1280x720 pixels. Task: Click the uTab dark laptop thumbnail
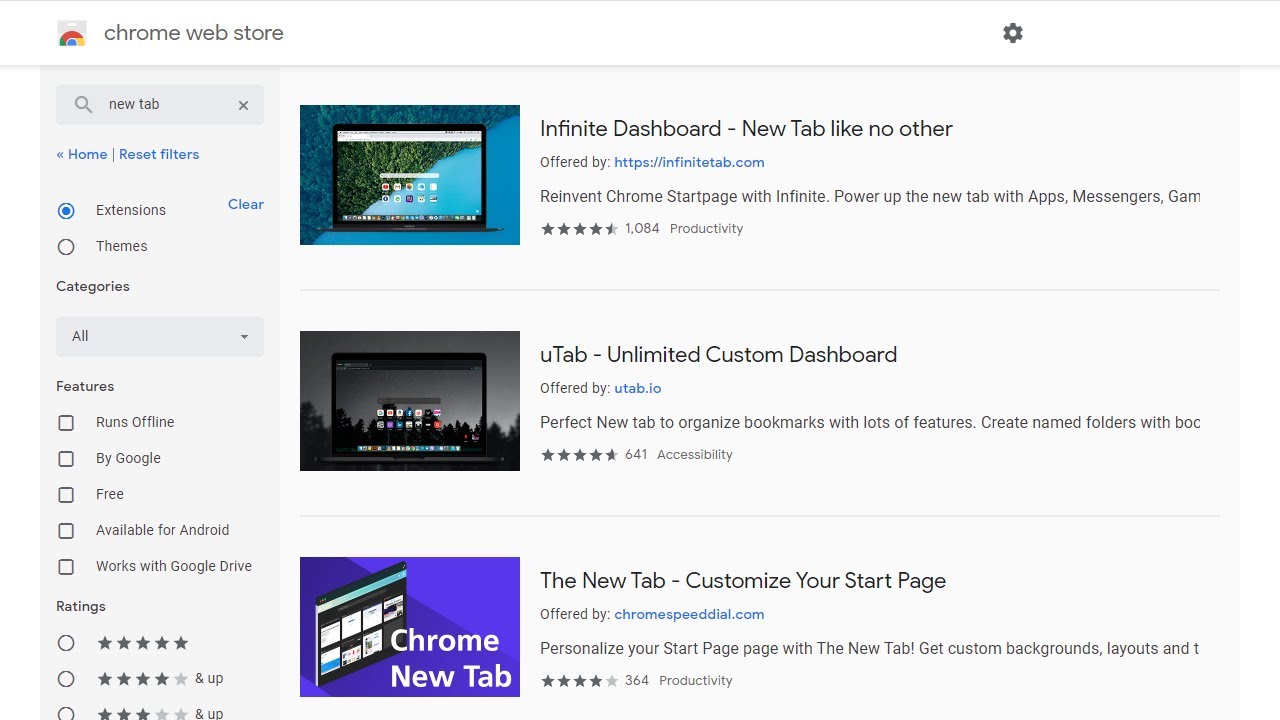(x=410, y=401)
